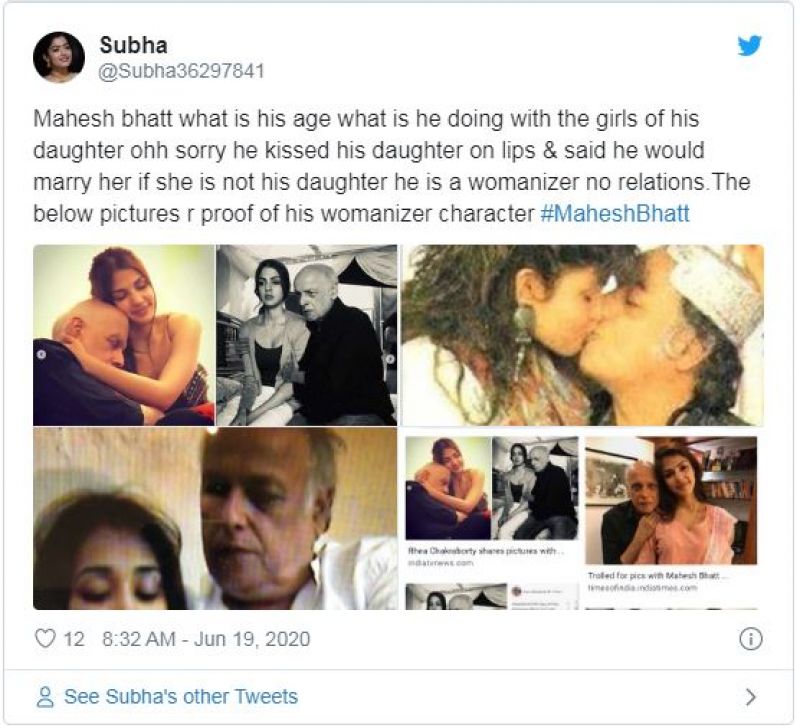Open the top-right kissing photo
The image size is (800, 728).
582,335
